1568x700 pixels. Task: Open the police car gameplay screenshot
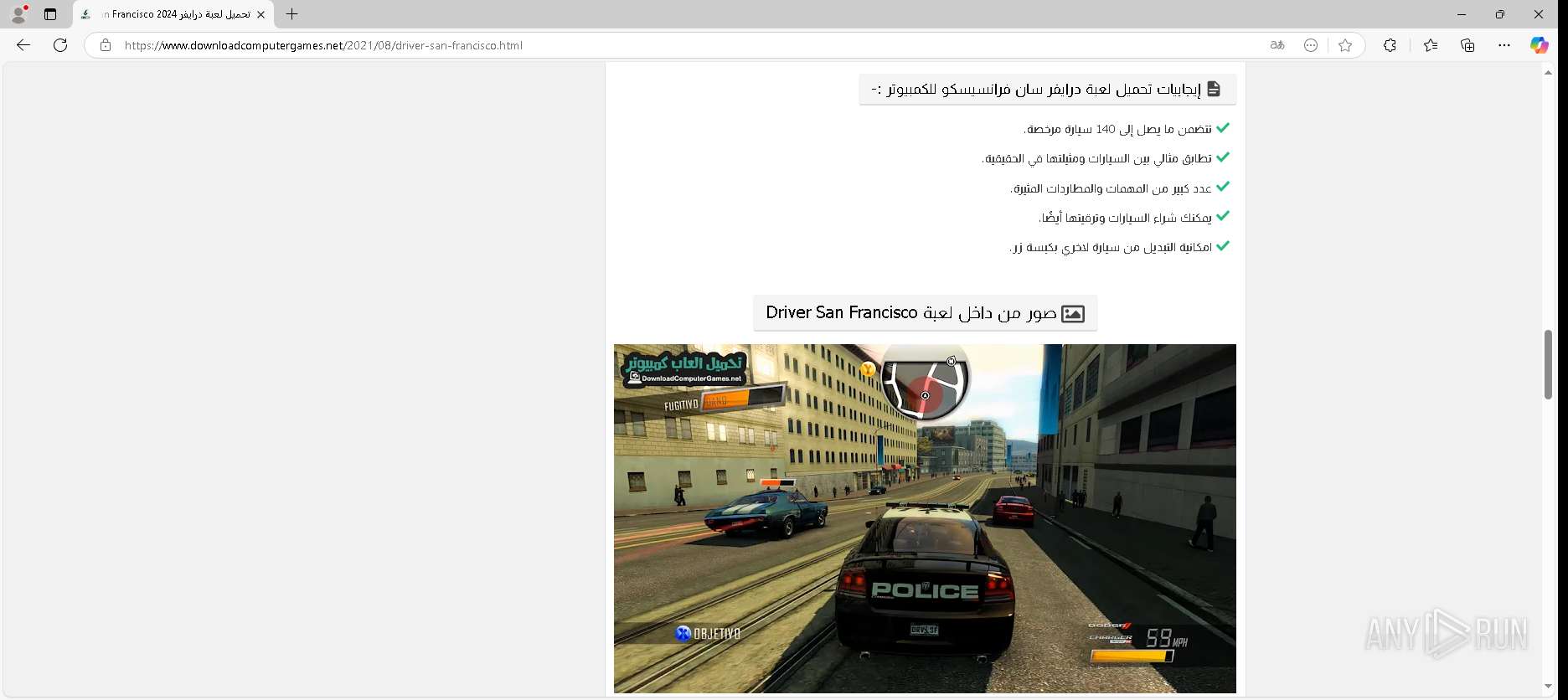925,518
